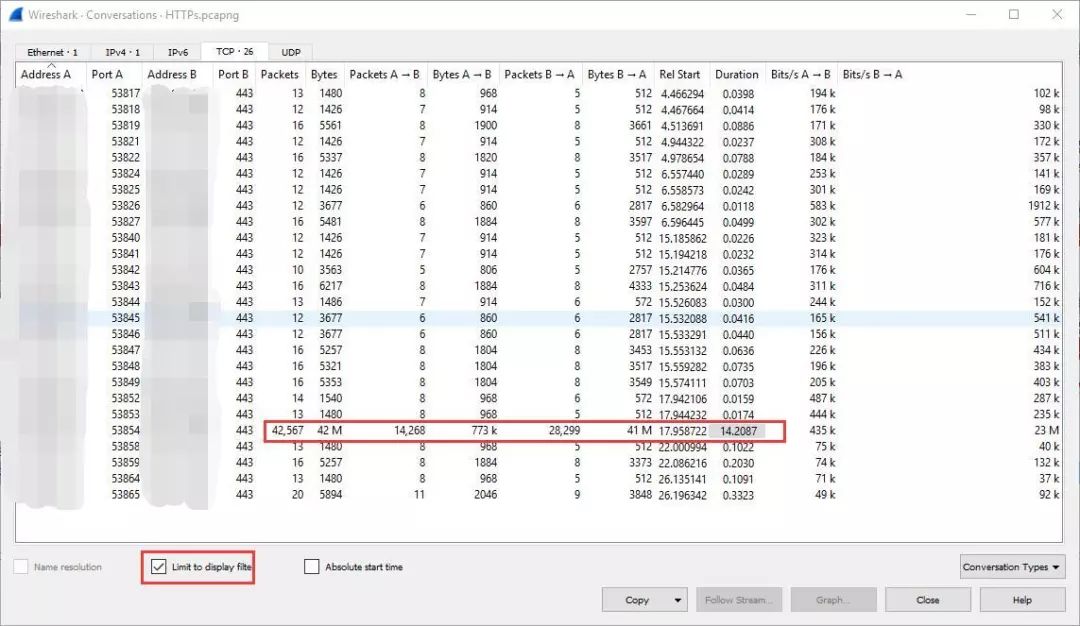Sort by Port B column header
Viewport: 1080px width, 626px height.
pyautogui.click(x=234, y=74)
